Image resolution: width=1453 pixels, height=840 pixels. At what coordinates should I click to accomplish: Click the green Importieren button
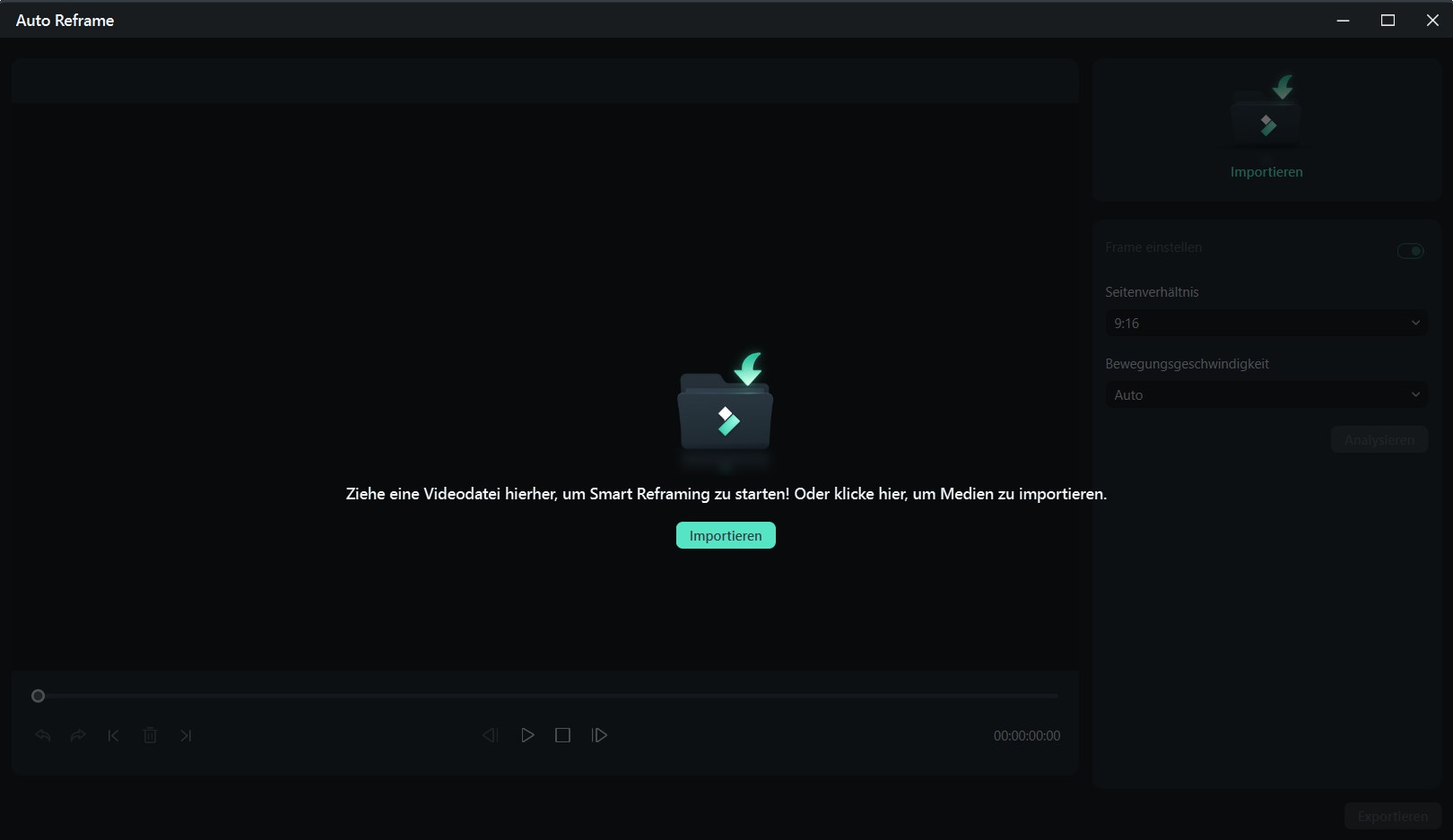coord(726,535)
